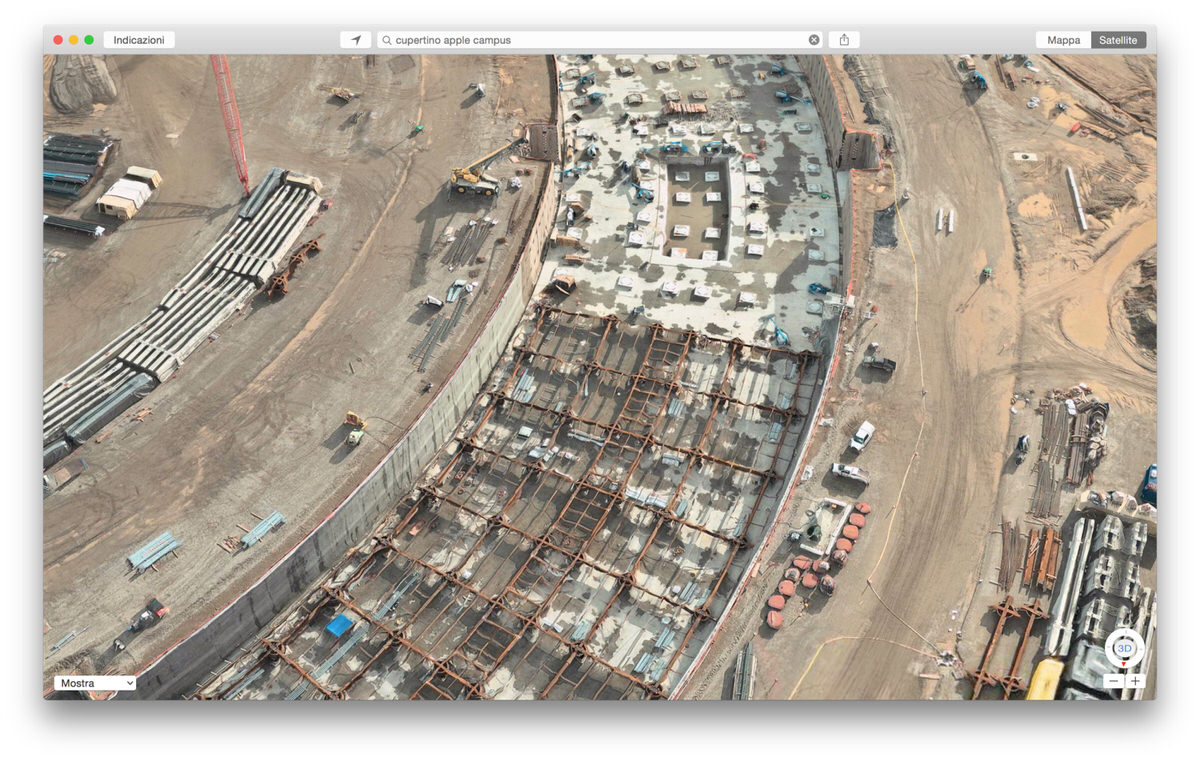
Task: Select the Satellite view tab
Action: click(x=1118, y=40)
